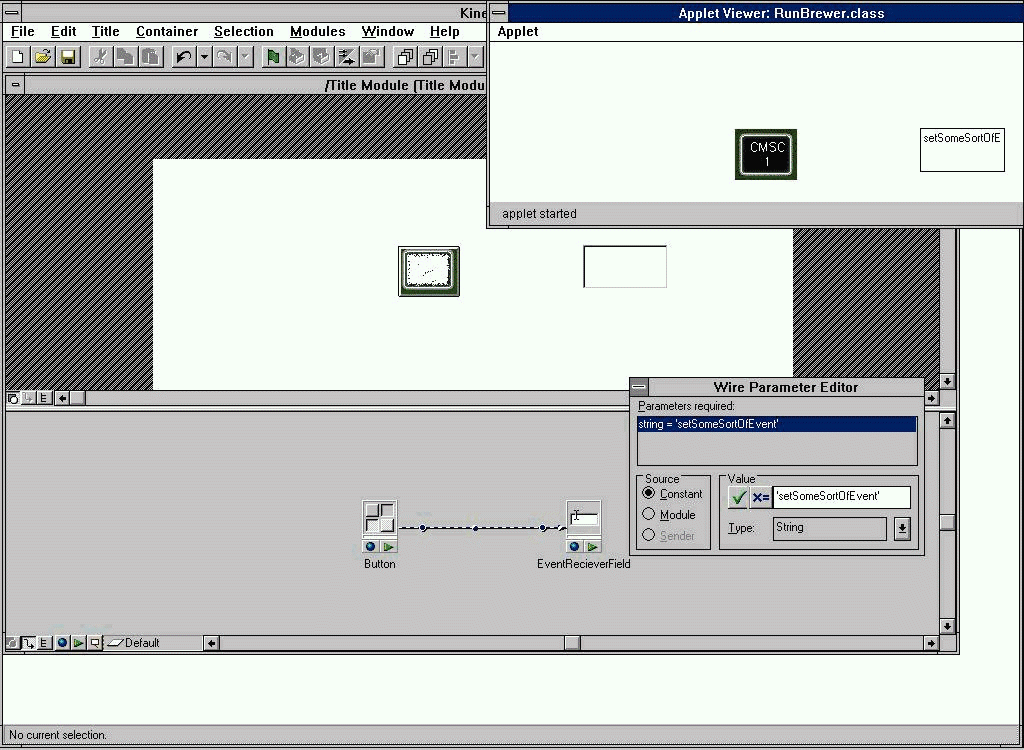1024x750 pixels.
Task: Click the Value text field in Wire Parameter Editor
Action: pyautogui.click(x=840, y=496)
